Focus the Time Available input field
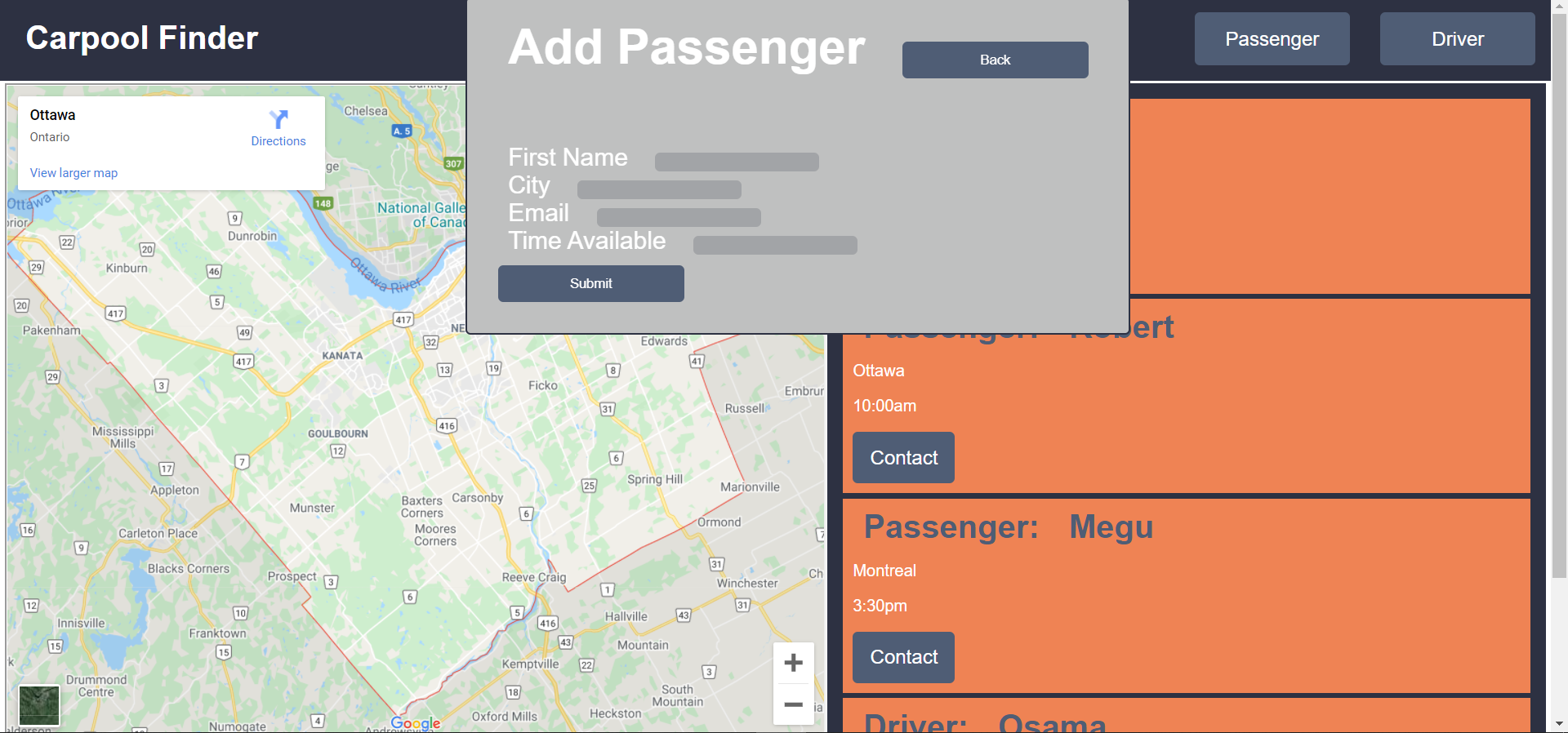 point(775,245)
